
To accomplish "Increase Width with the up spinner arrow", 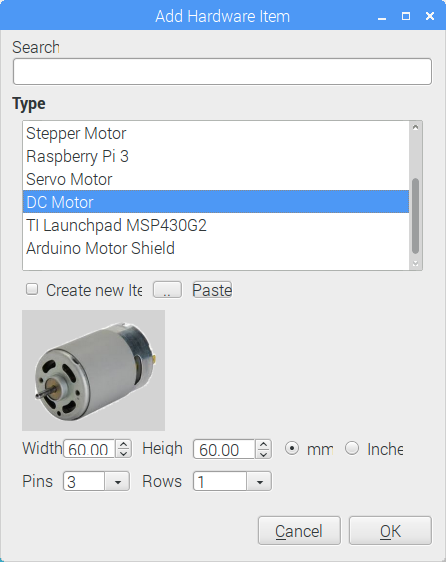I will pyautogui.click(x=123, y=444).
